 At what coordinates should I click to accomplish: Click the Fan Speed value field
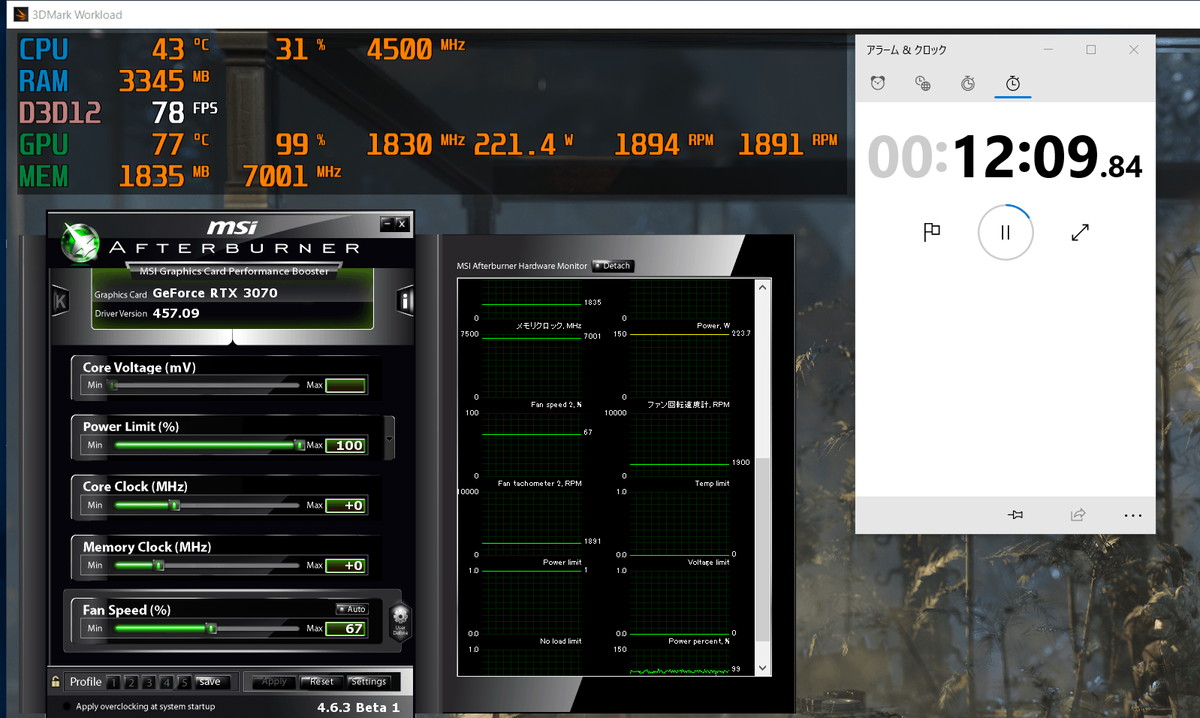click(346, 628)
